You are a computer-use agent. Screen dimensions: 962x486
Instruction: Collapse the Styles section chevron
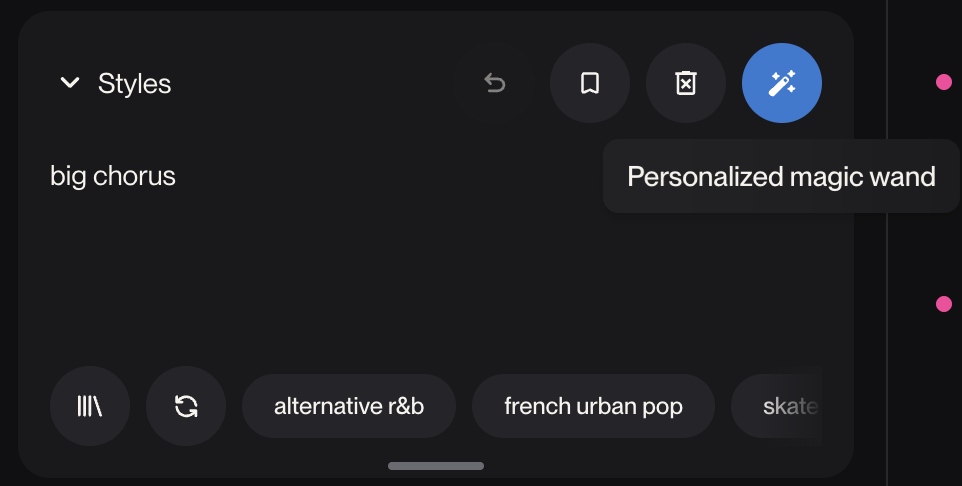click(x=70, y=83)
